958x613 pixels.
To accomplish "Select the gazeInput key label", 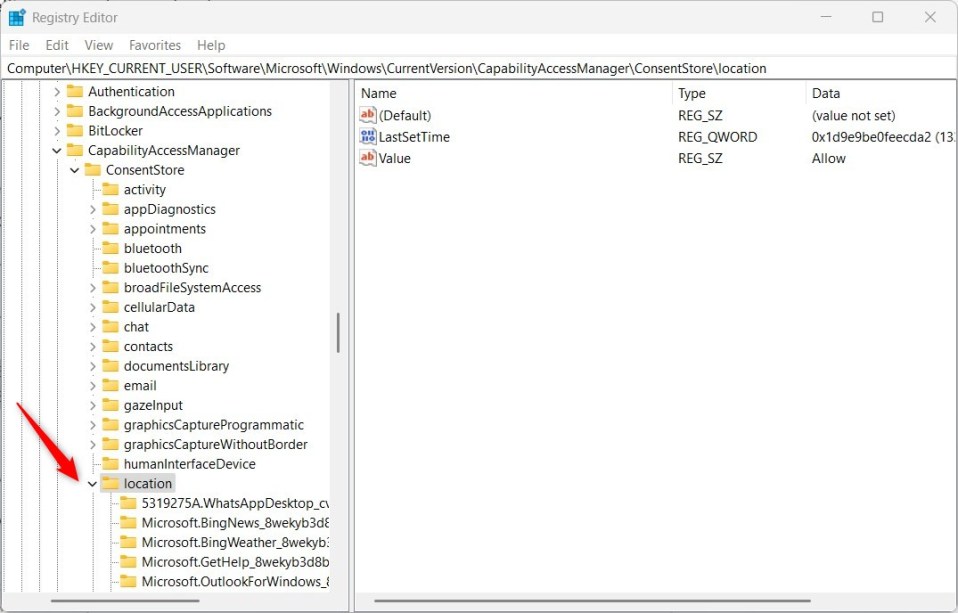I will tap(153, 405).
